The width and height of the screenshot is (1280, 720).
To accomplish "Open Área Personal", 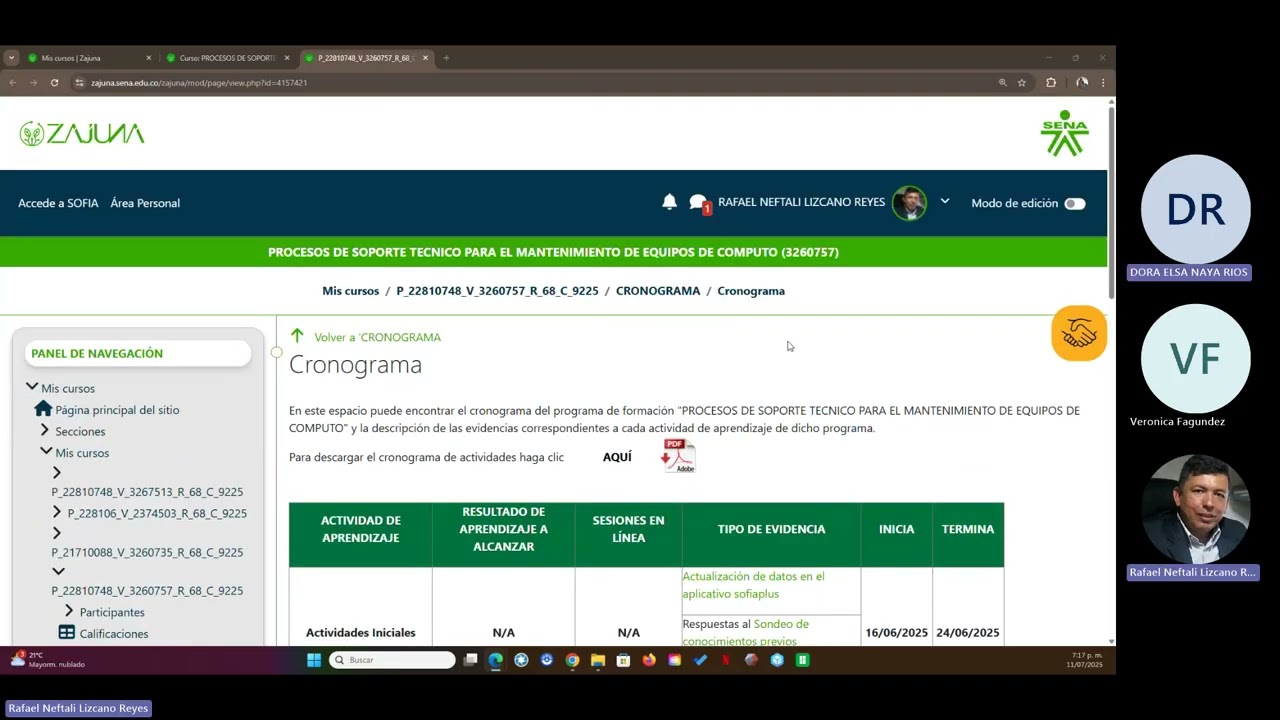I will pos(145,203).
